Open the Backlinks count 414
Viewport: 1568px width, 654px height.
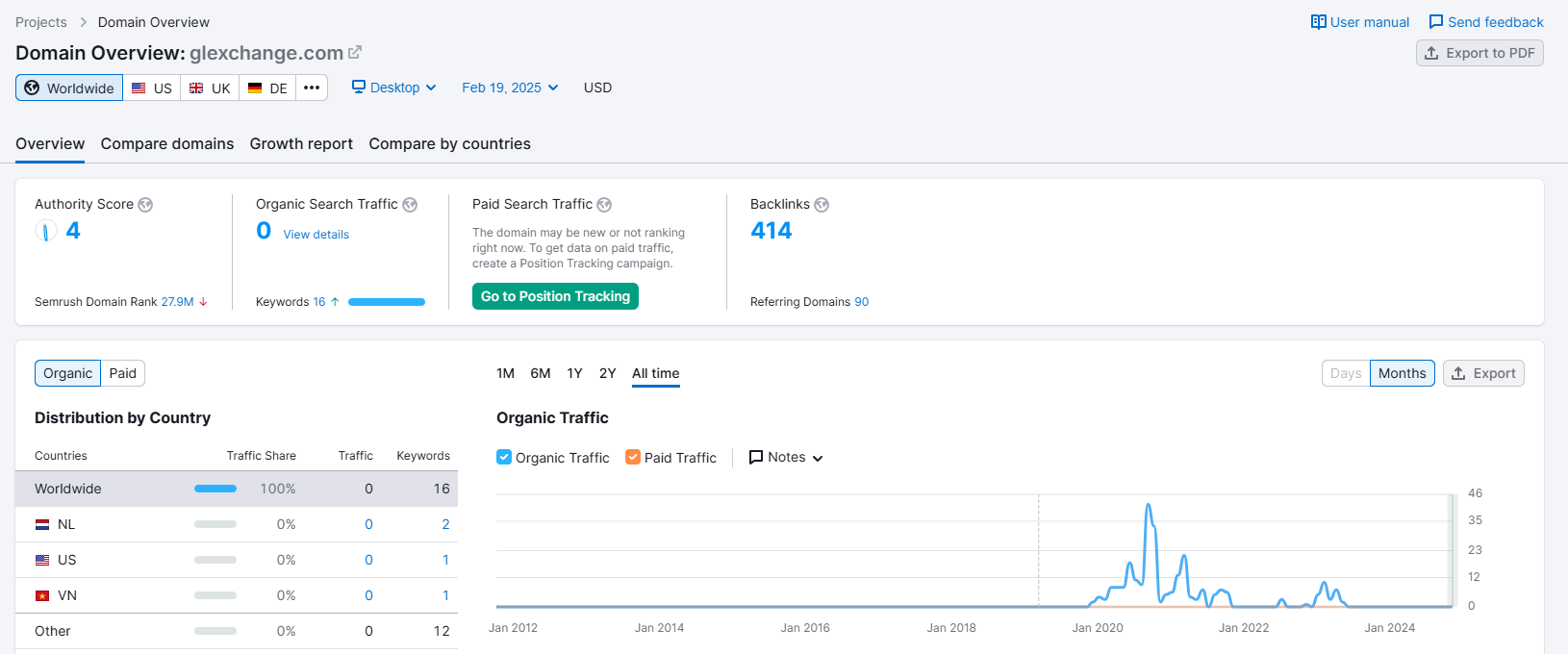(x=771, y=231)
